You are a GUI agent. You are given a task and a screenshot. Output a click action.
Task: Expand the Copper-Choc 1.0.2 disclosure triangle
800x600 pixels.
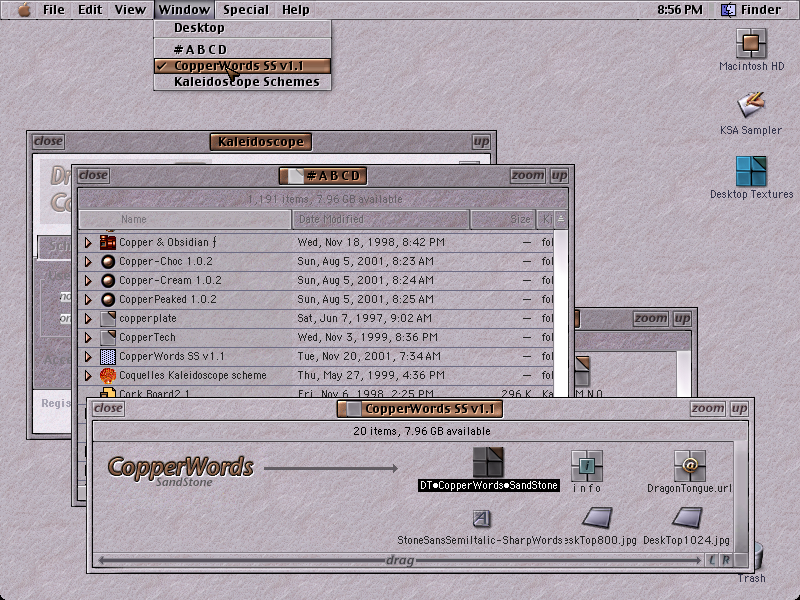pos(88,262)
